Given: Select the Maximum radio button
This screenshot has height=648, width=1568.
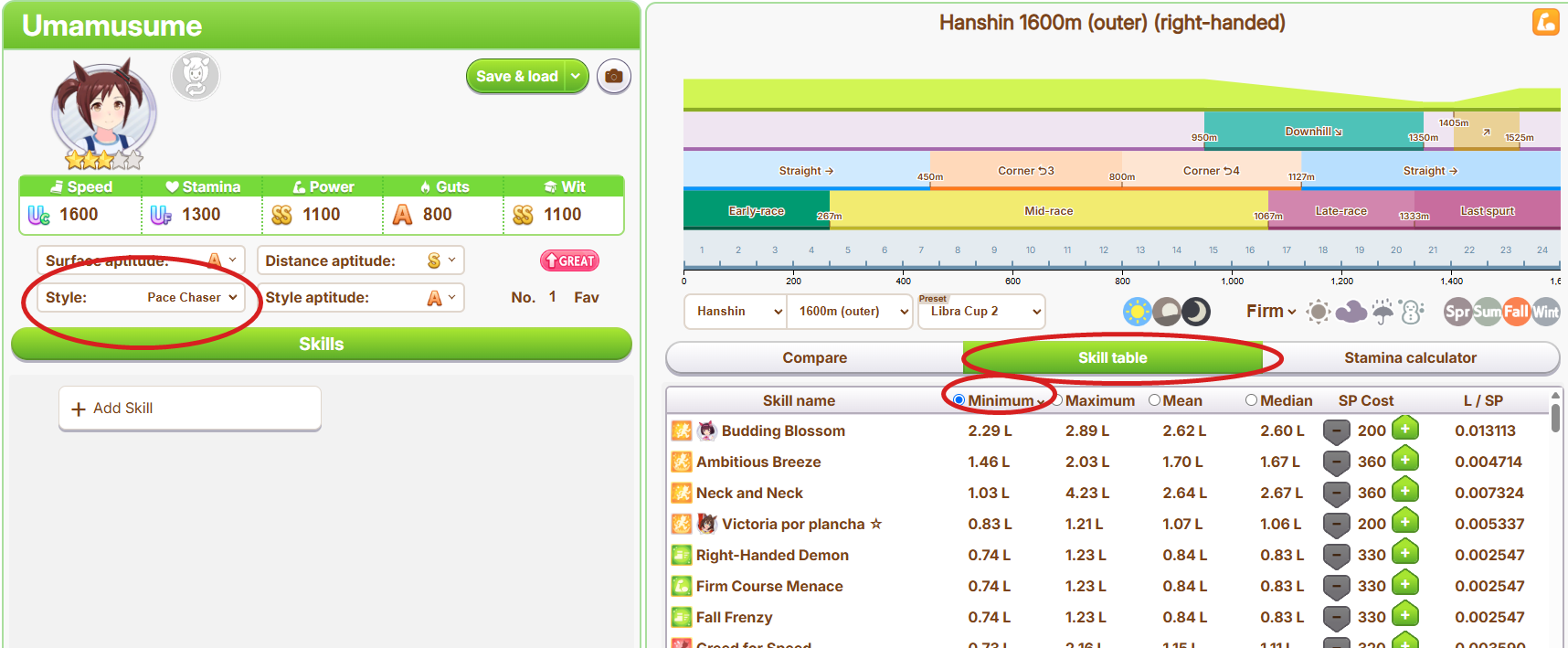Looking at the screenshot, I should (1057, 400).
